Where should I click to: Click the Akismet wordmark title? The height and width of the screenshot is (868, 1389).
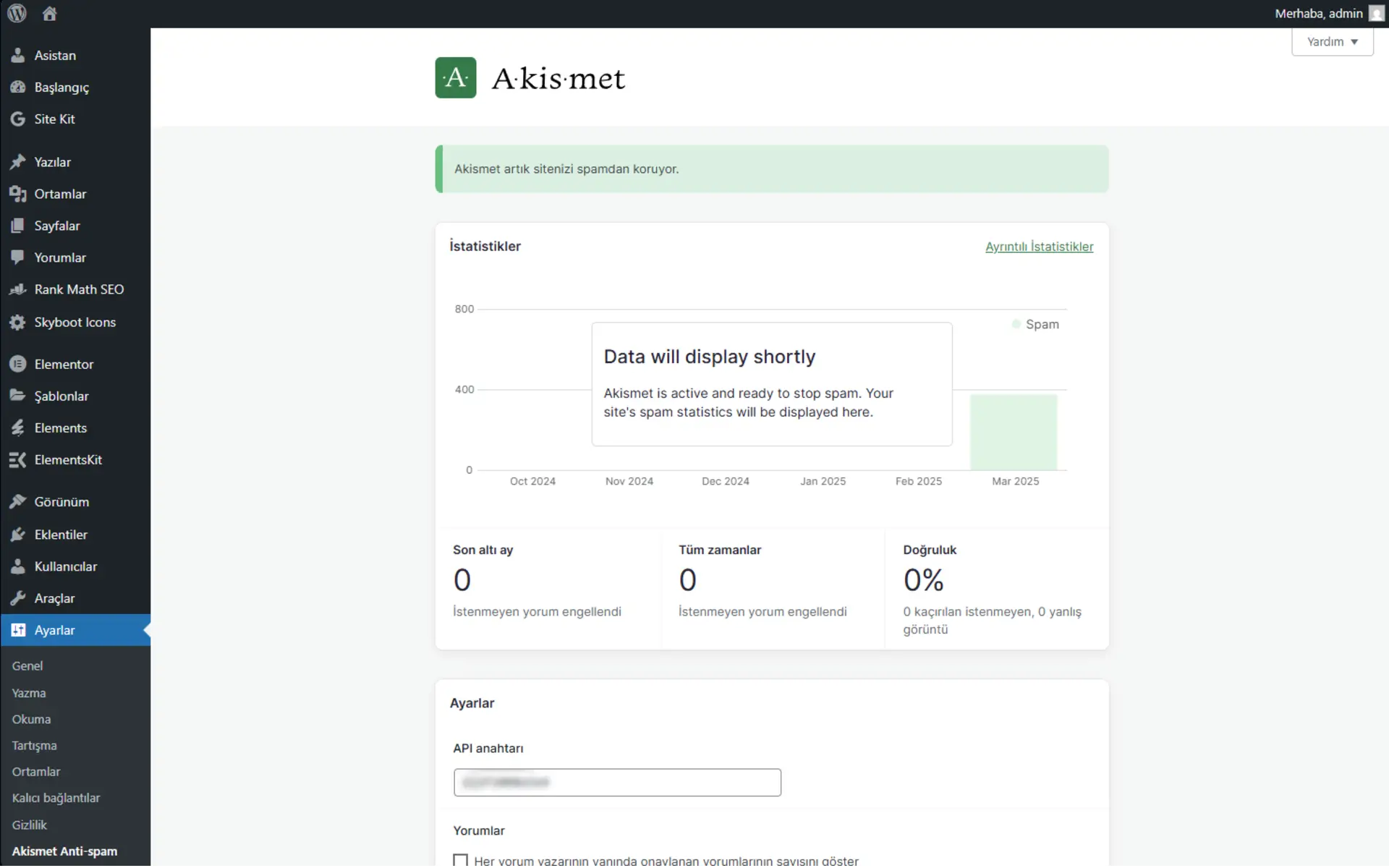click(x=558, y=78)
